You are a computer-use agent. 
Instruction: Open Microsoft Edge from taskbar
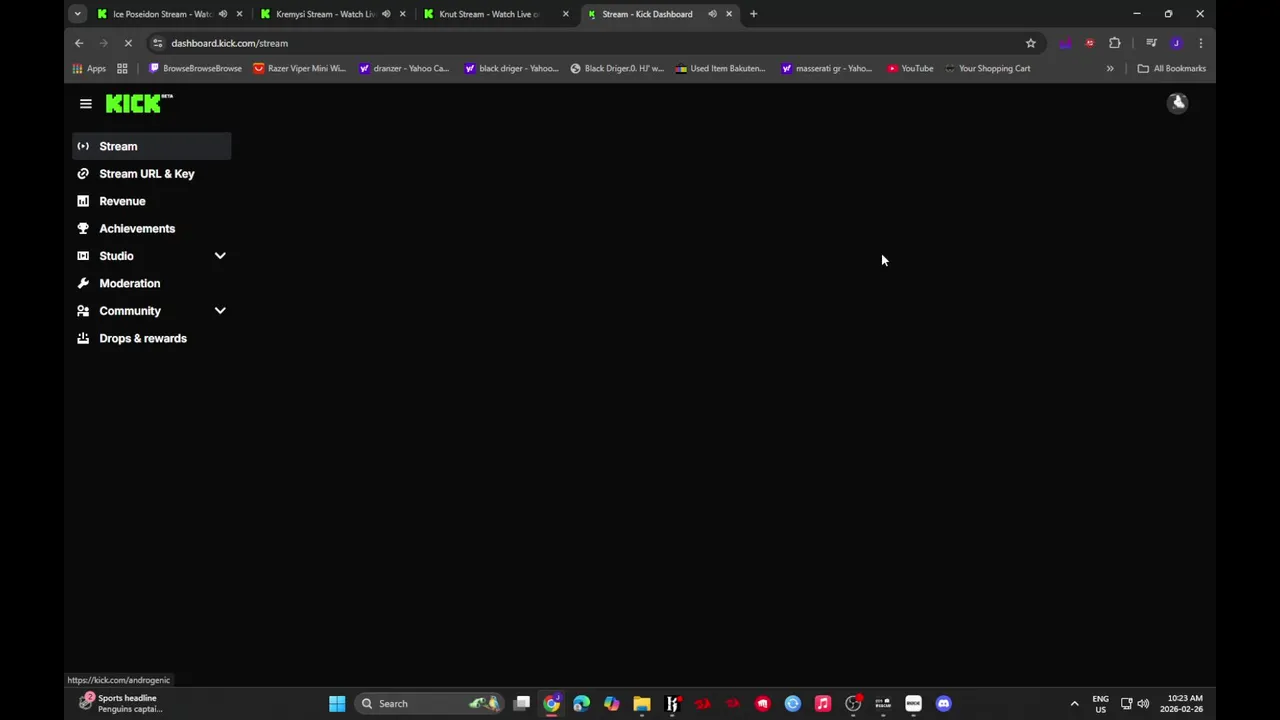point(582,703)
